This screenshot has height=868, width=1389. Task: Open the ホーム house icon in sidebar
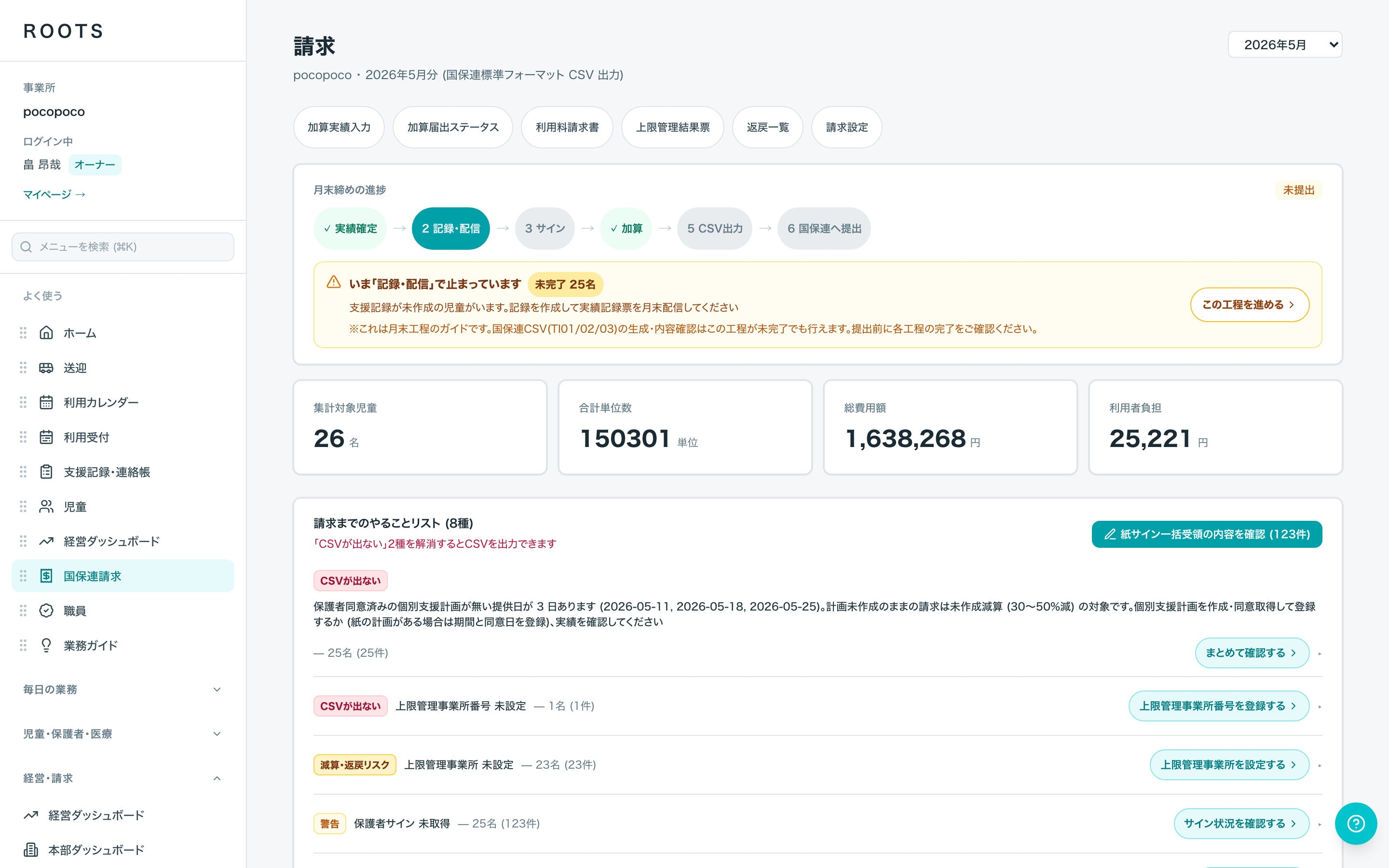[46, 333]
